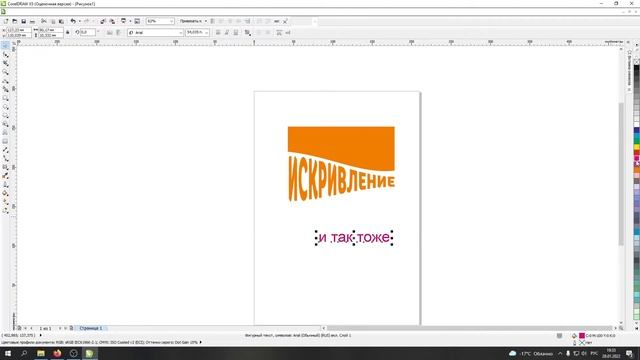This screenshot has width=640, height=360.
Task: Select the Zoom tool in toolbox
Action: point(5,72)
